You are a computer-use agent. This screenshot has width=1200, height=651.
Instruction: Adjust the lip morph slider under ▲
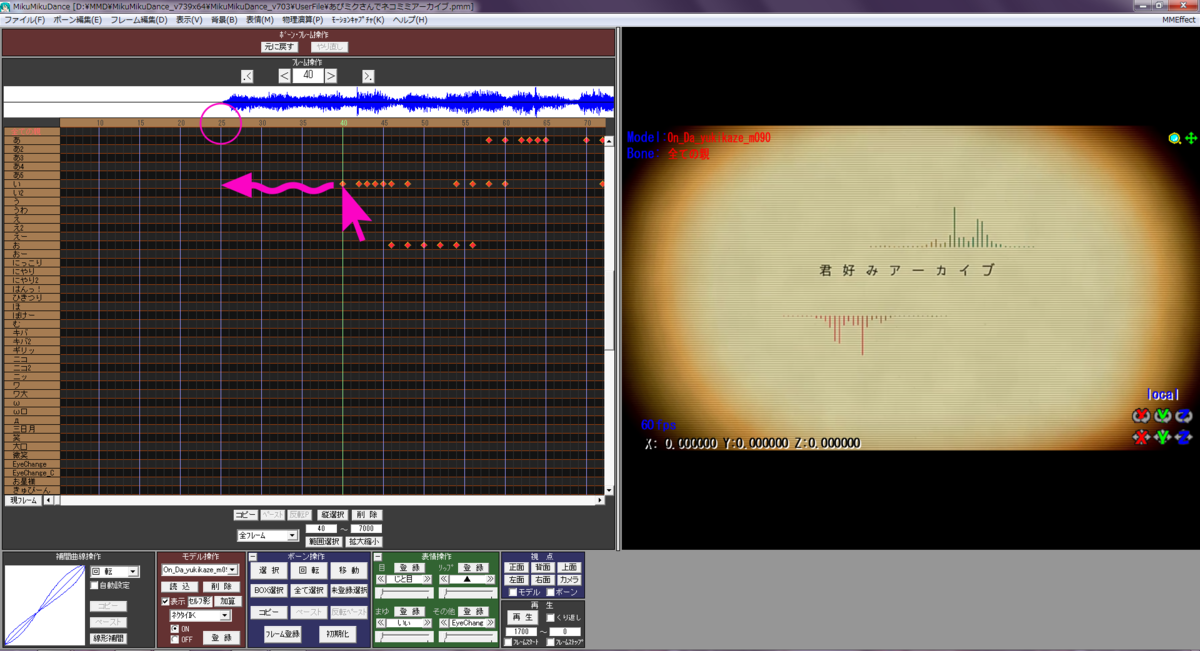[x=467, y=593]
